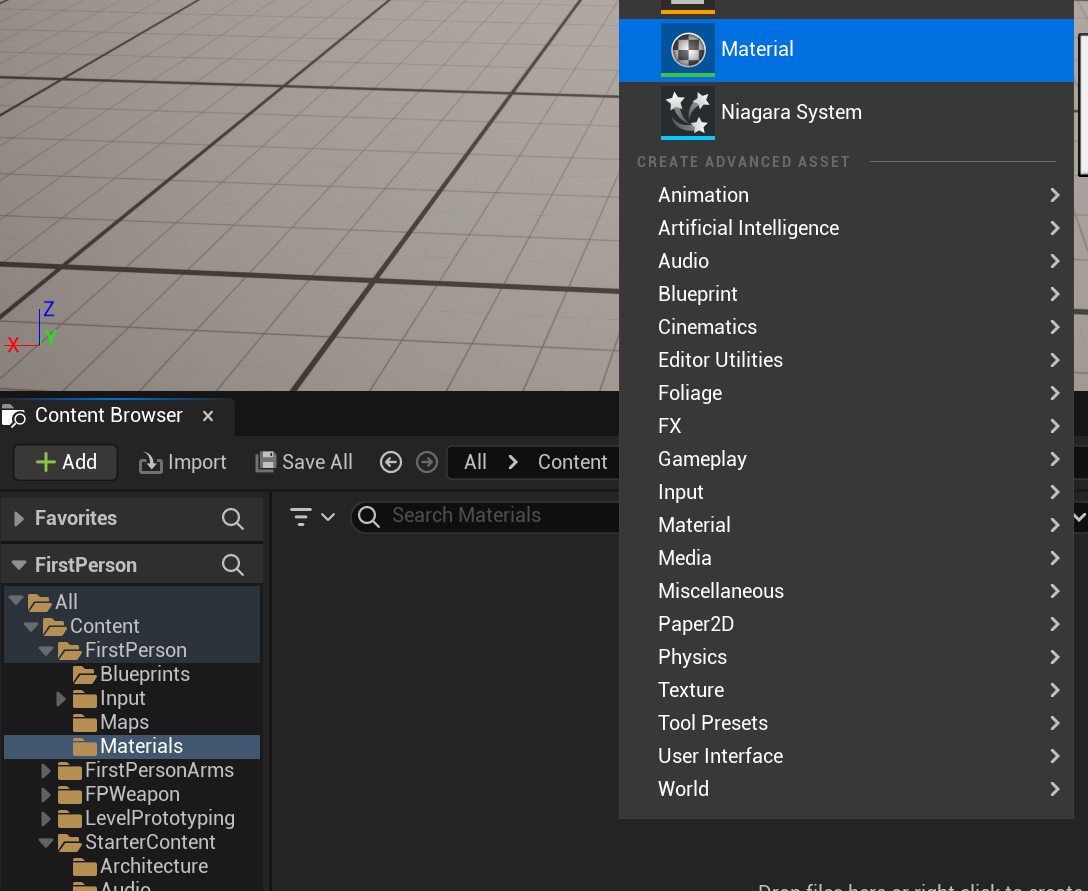Collapse the Content folder node
1088x891 pixels.
(31, 626)
